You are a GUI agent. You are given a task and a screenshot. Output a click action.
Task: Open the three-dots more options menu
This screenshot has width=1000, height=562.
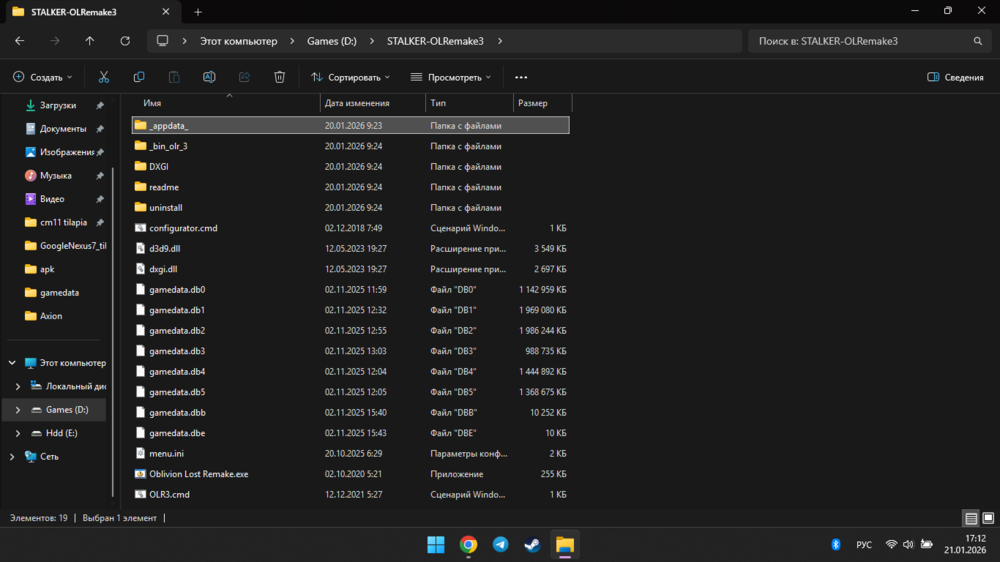520,77
